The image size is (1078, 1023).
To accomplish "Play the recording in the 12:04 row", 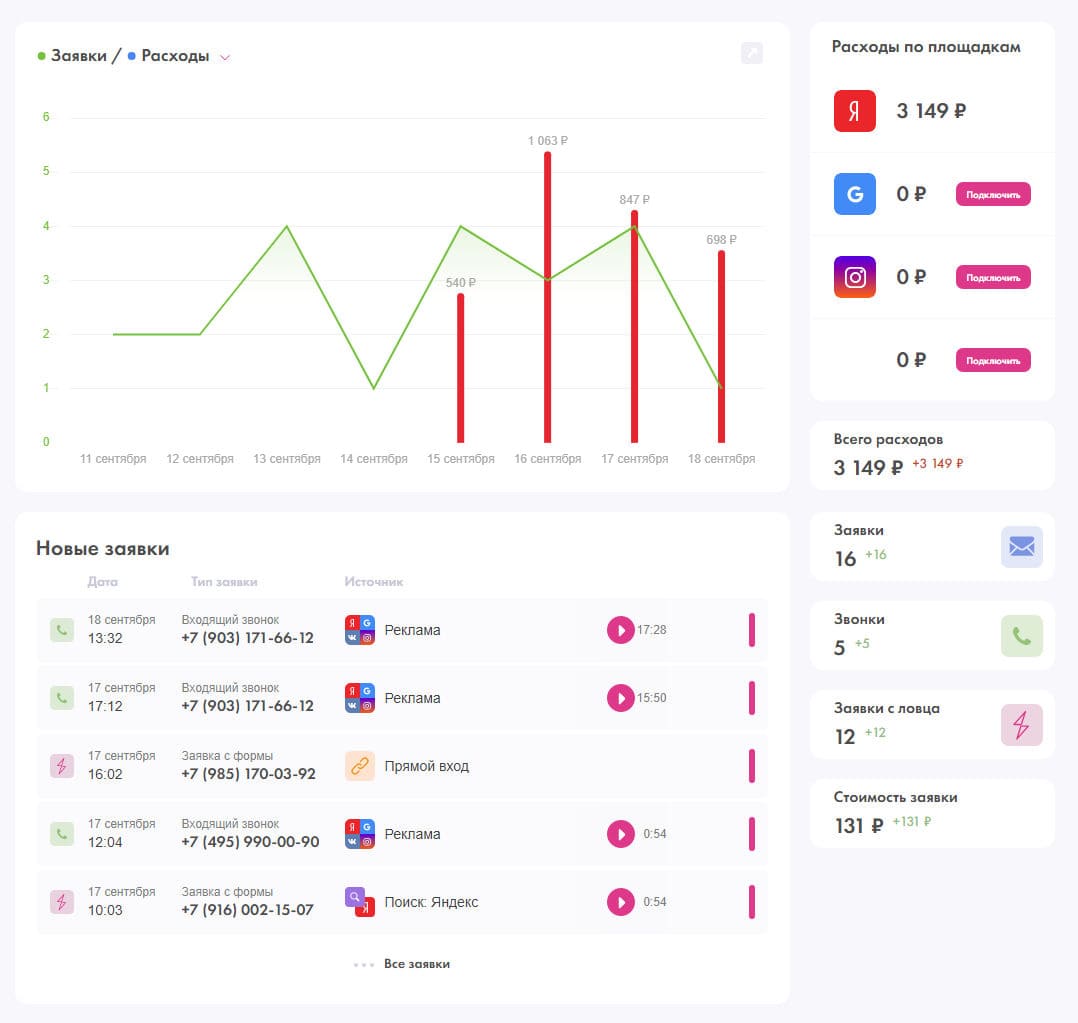I will click(x=620, y=834).
